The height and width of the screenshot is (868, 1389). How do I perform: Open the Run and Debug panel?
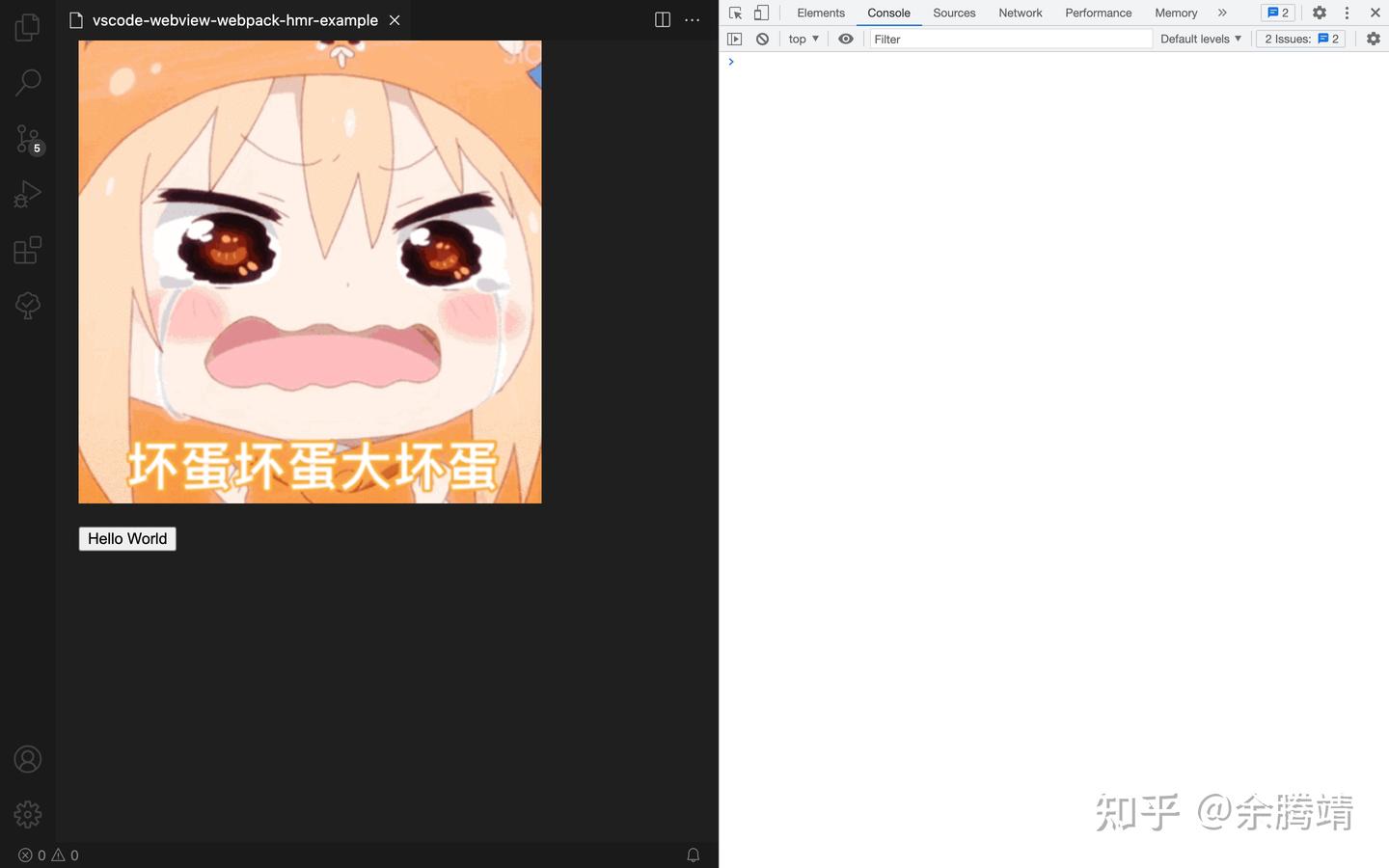(26, 192)
